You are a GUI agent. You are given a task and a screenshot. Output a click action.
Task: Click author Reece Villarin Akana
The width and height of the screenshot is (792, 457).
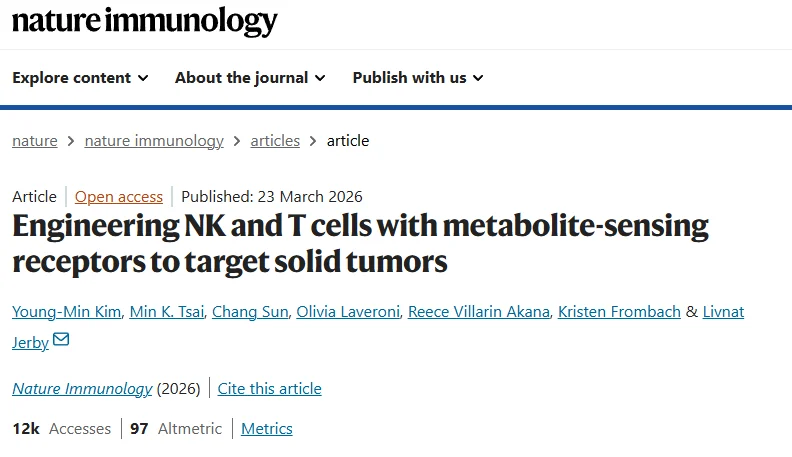pyautogui.click(x=479, y=312)
